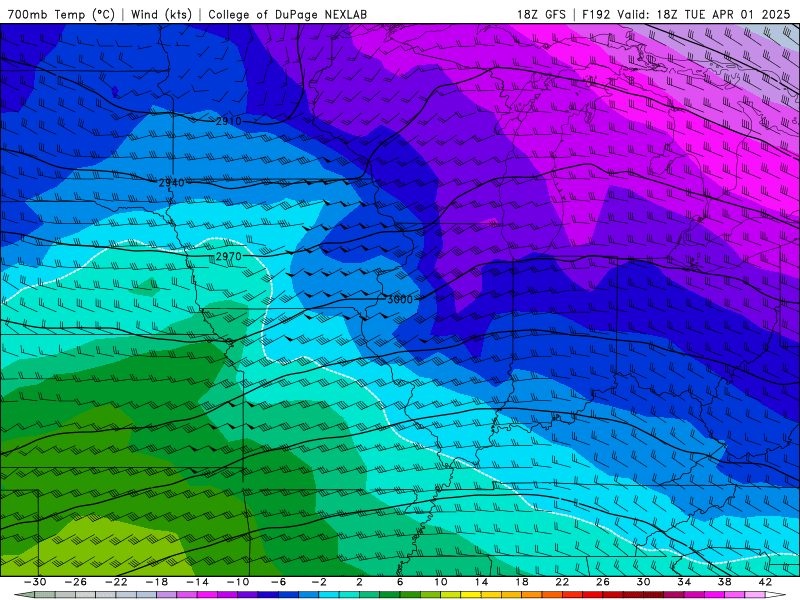Viewport: 800px width, 600px height.
Task: Click the 34 tick label on color scale
Action: point(684,582)
